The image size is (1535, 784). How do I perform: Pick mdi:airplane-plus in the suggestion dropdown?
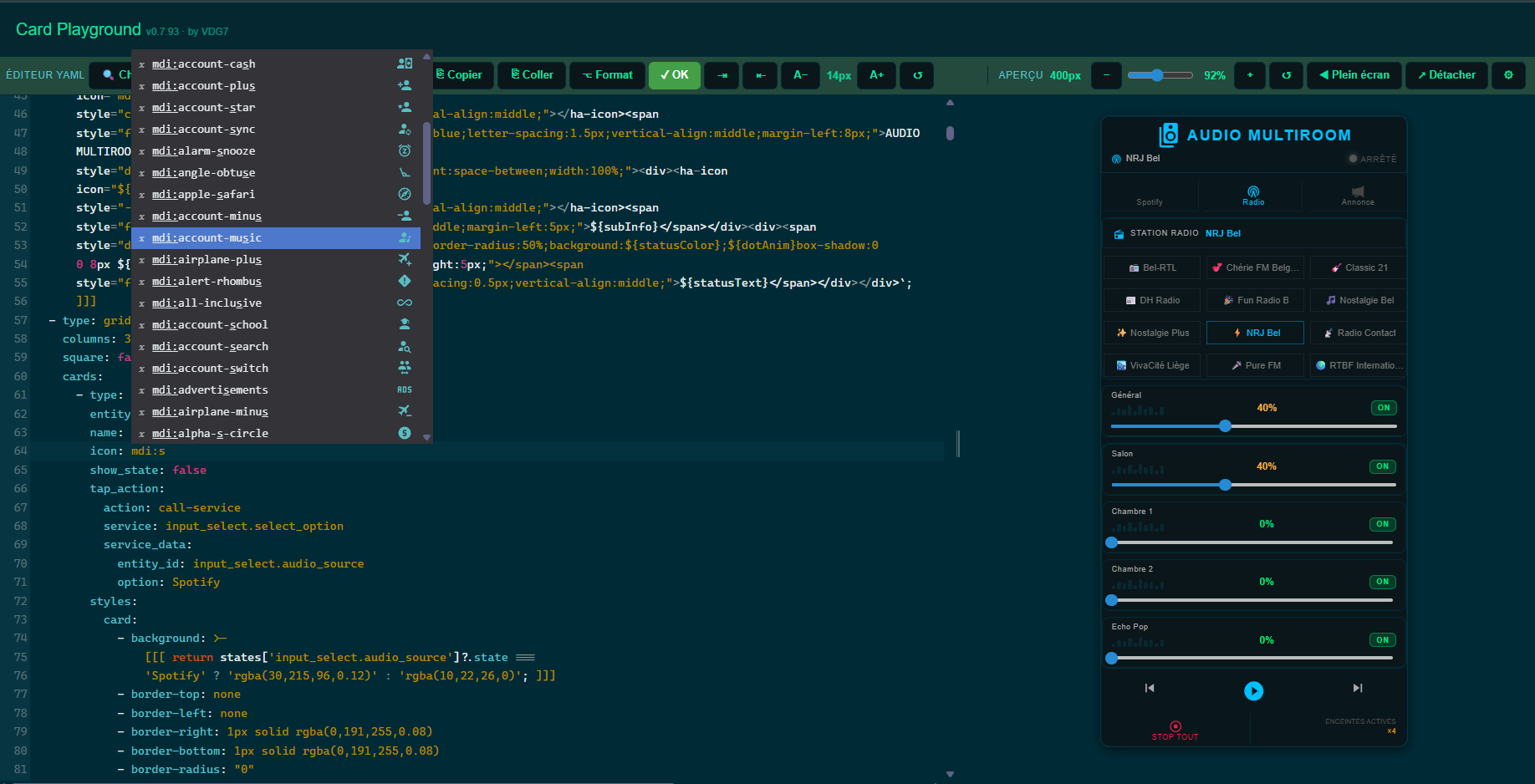(x=207, y=260)
